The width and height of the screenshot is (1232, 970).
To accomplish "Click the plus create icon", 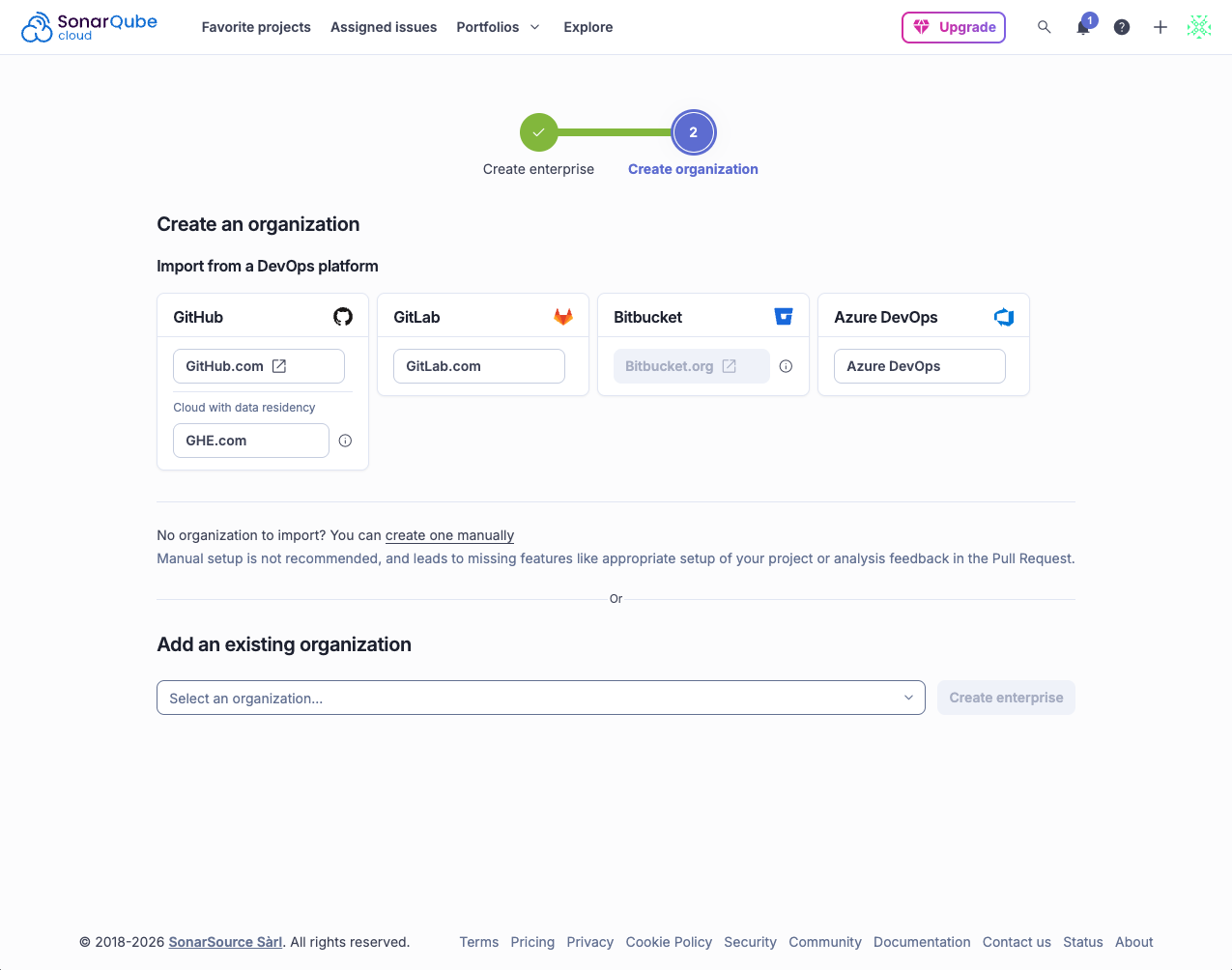I will [1160, 27].
